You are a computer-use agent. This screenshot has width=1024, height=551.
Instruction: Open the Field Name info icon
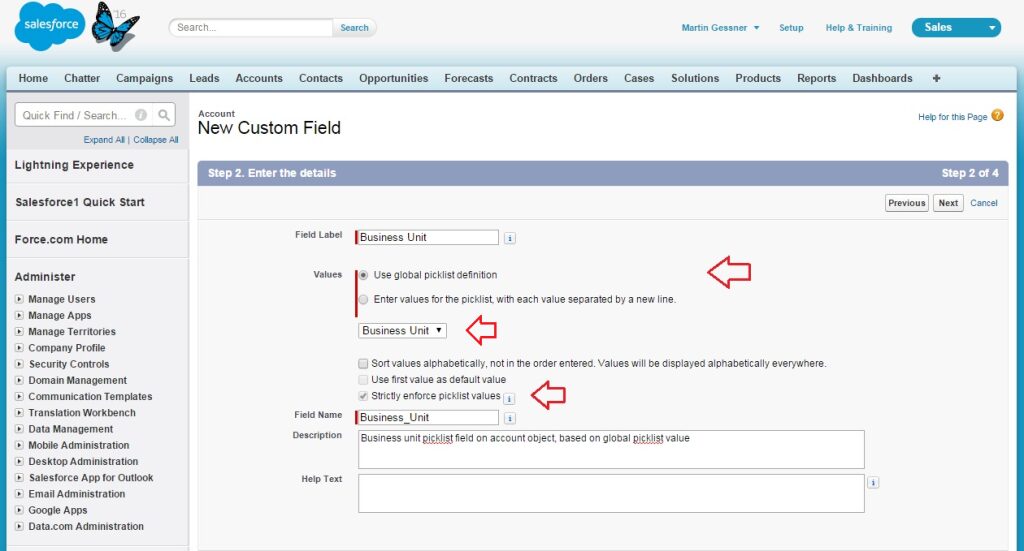tap(510, 418)
